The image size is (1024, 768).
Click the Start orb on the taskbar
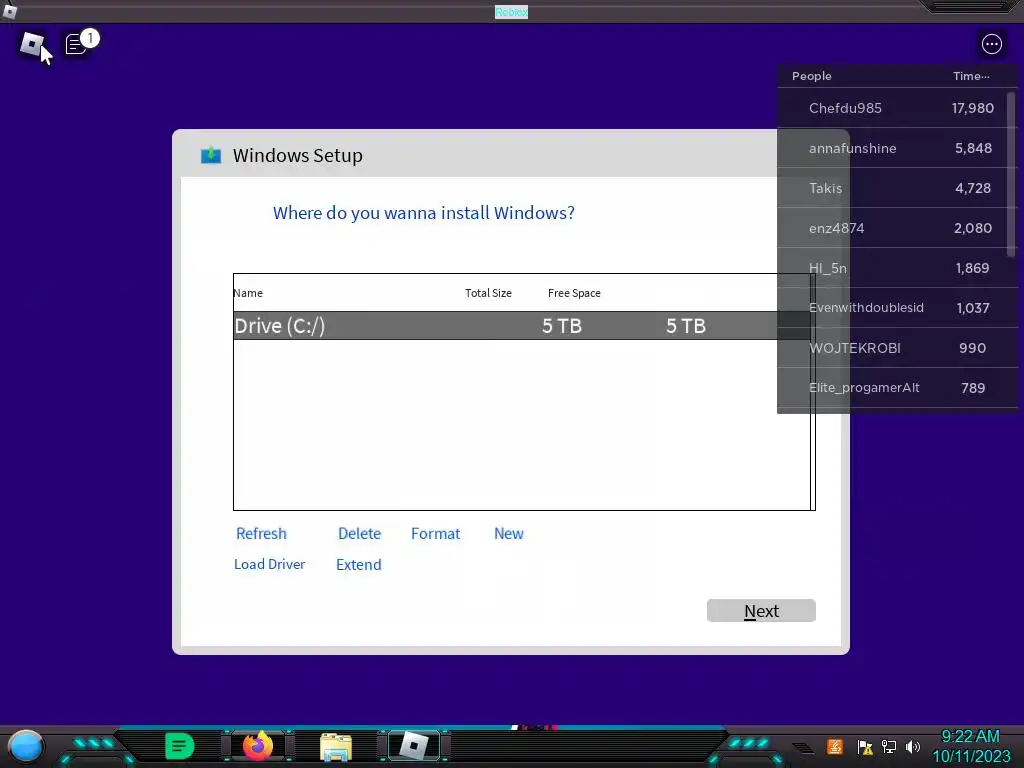(26, 746)
